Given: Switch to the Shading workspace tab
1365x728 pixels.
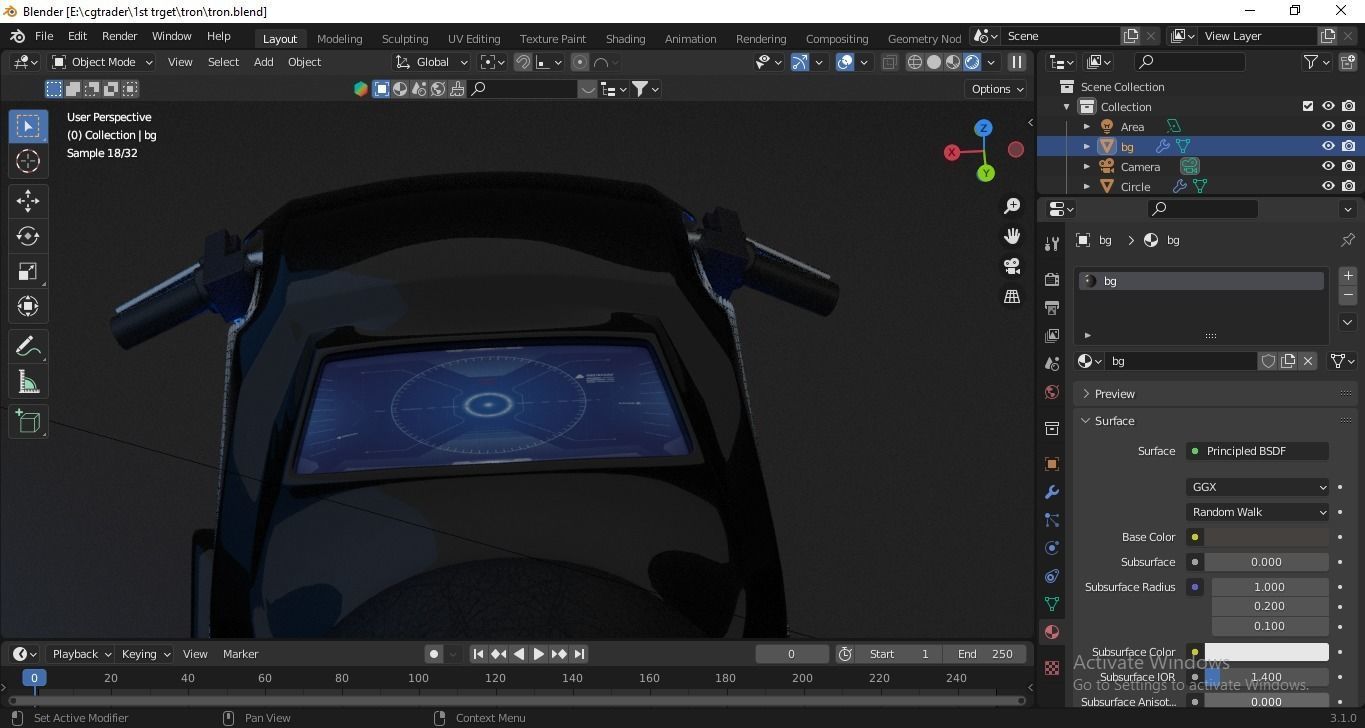Looking at the screenshot, I should tap(625, 39).
